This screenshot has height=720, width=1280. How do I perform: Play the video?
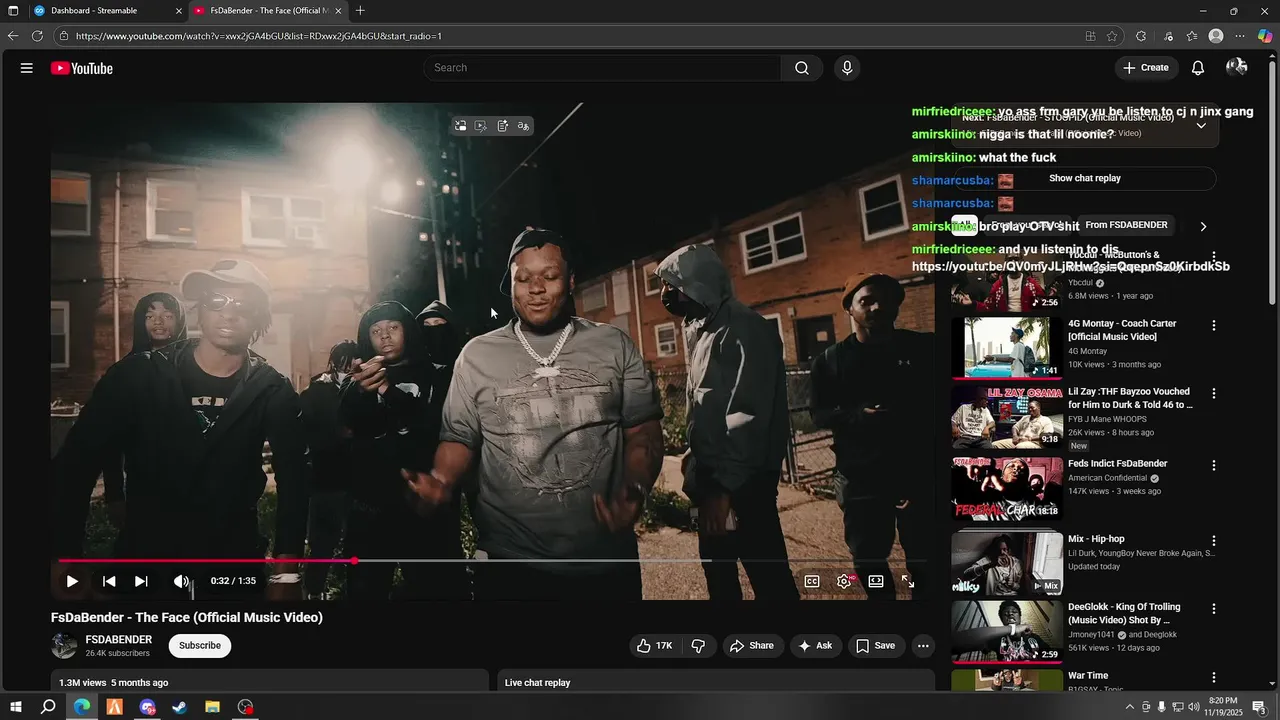pyautogui.click(x=72, y=581)
